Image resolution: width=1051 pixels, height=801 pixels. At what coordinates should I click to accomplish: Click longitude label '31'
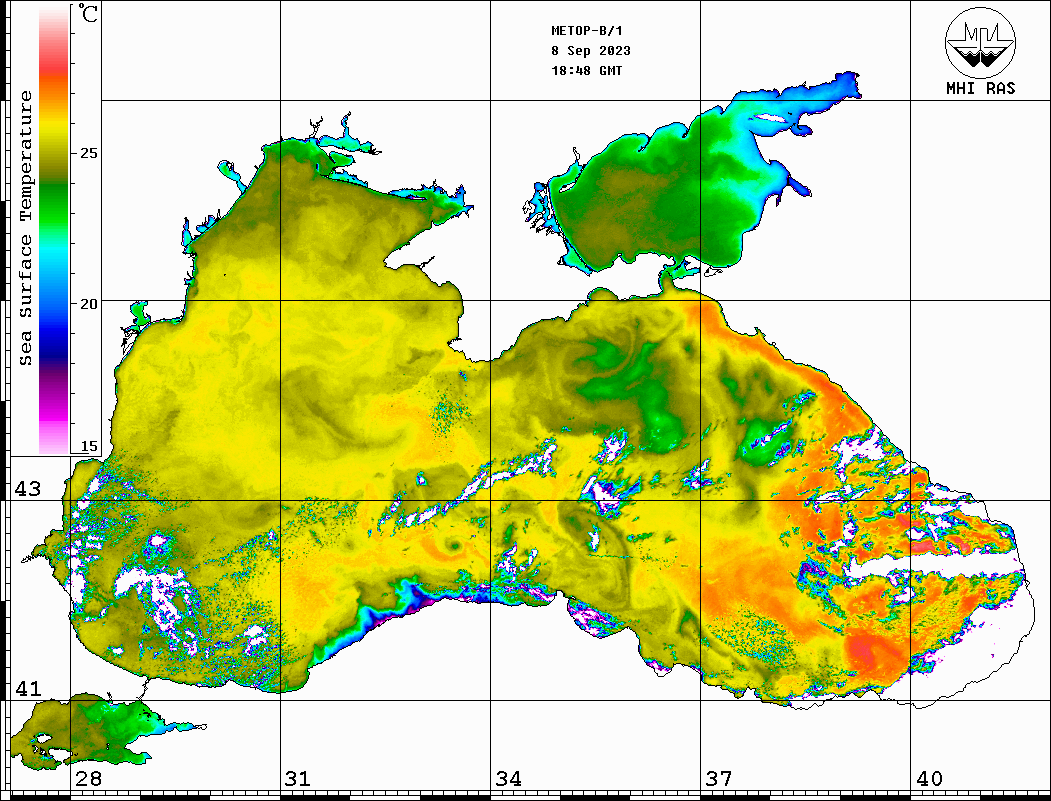pos(298,778)
